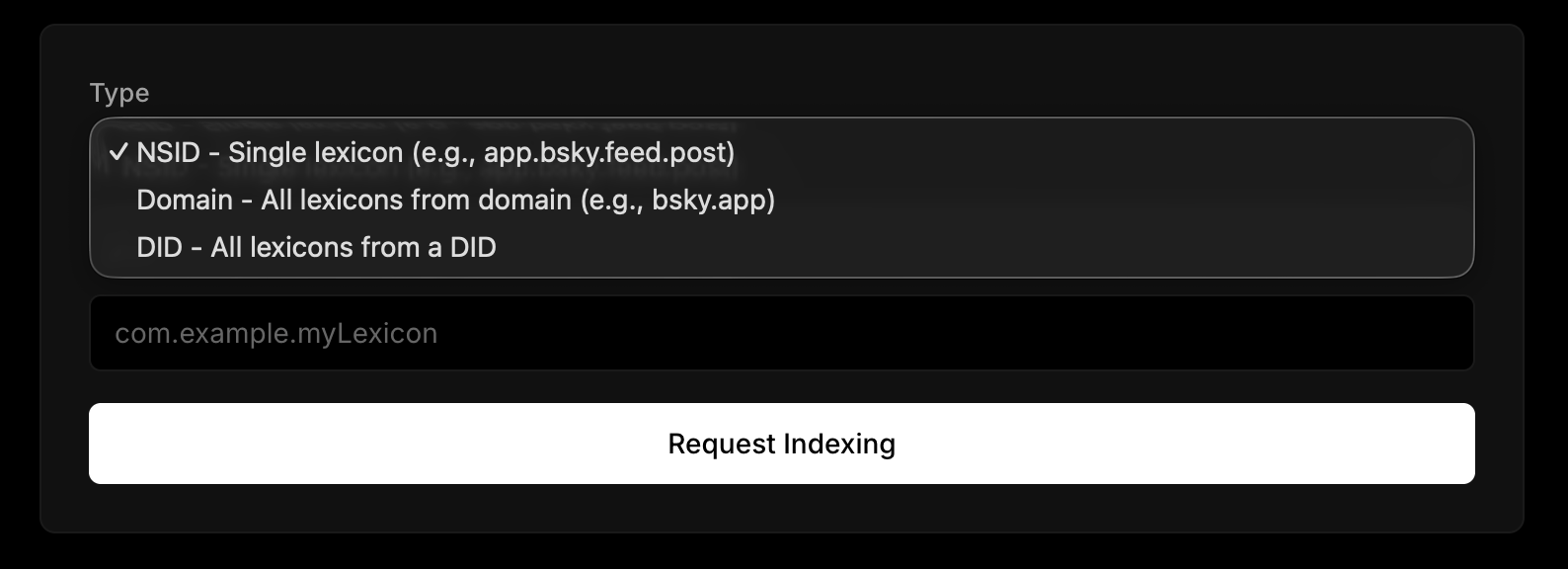Set indexing type to DID
The height and width of the screenshot is (569, 1568).
316,247
